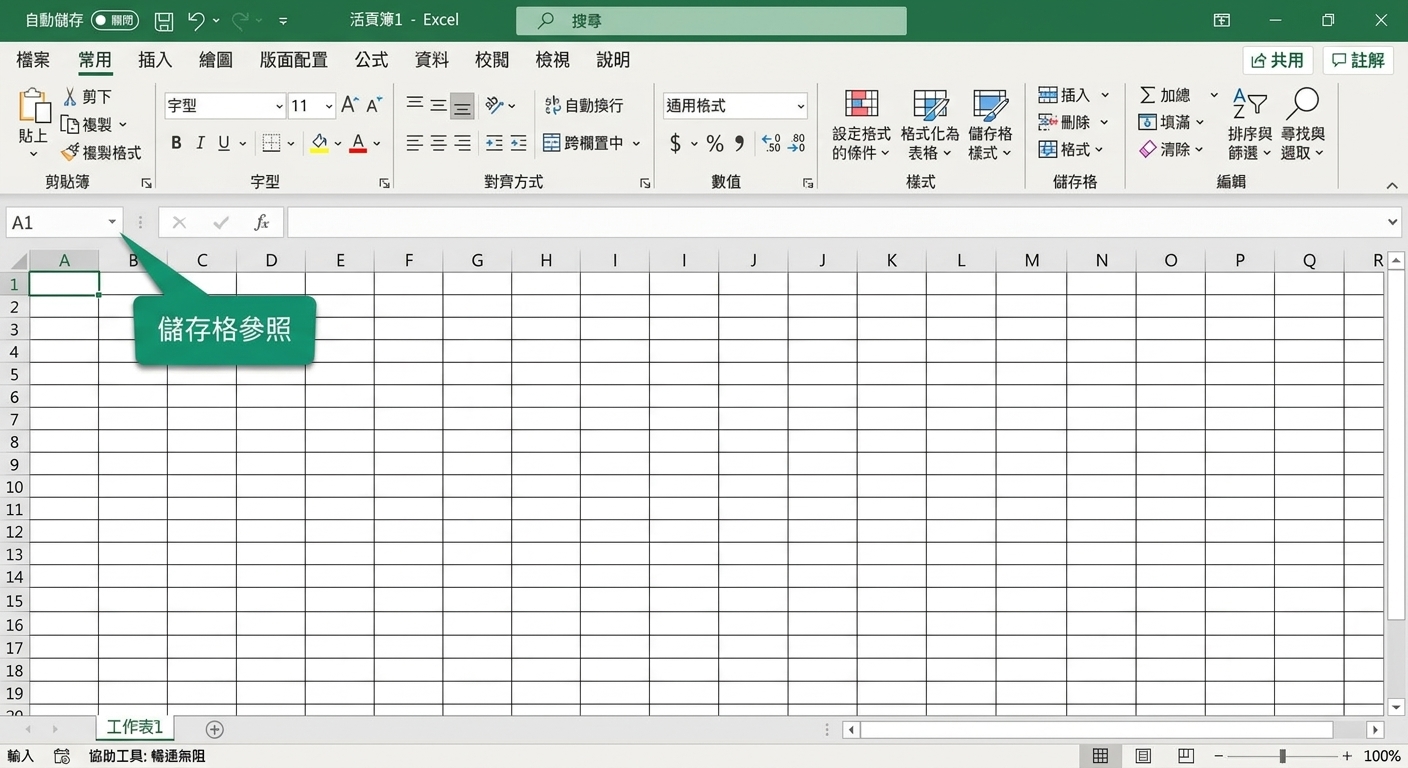Click the decrease decimal icon
1408x768 pixels.
tap(796, 143)
